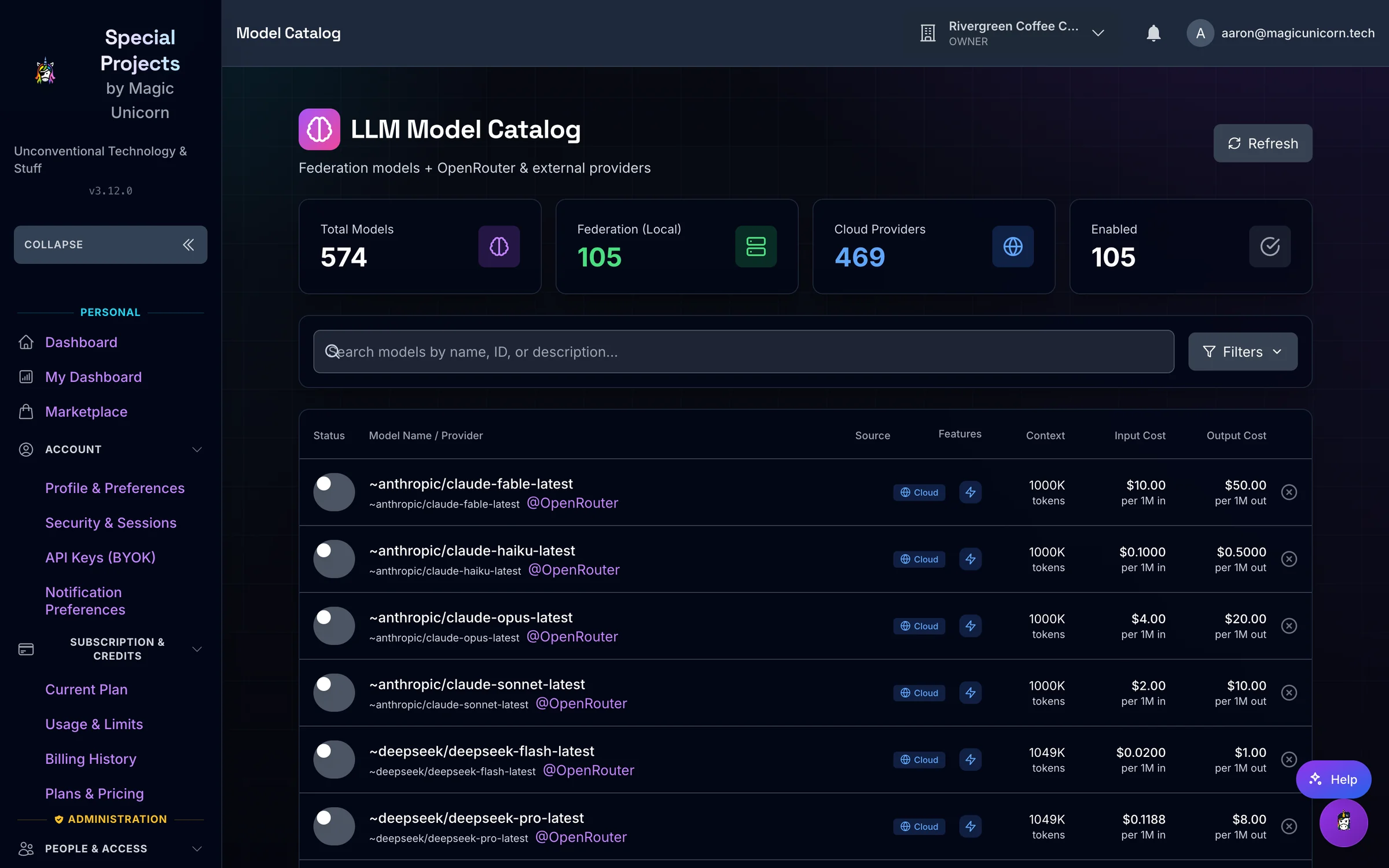Enable deepseek-flash-latest model toggle
Viewport: 1389px width, 868px height.
(x=334, y=760)
